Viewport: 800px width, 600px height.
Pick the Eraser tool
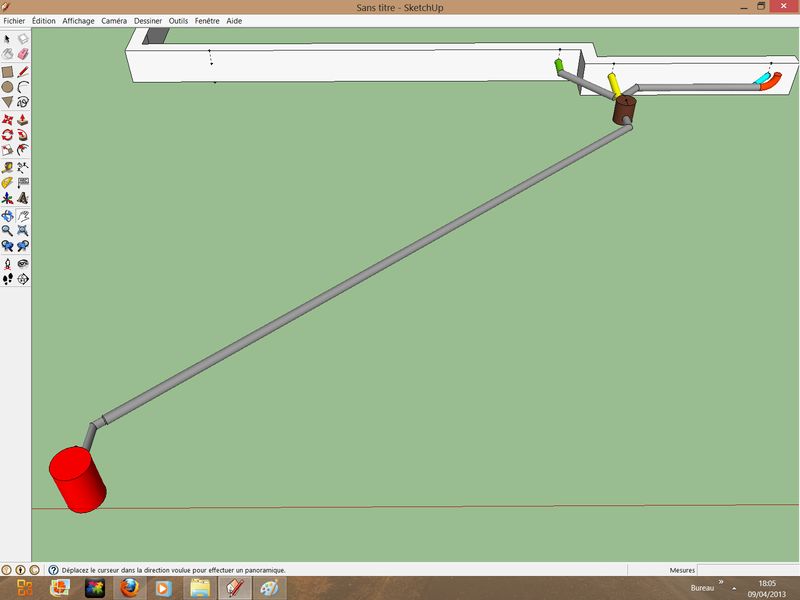pos(23,54)
